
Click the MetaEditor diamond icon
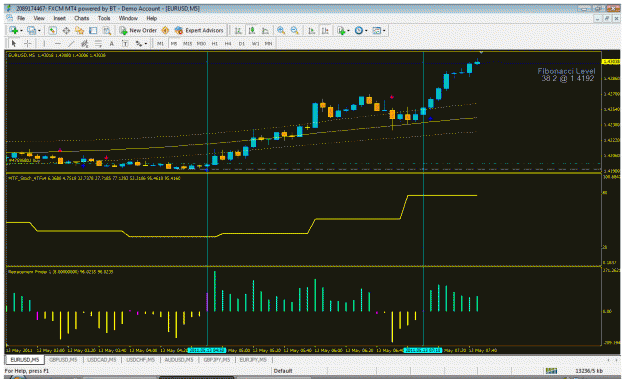(x=165, y=30)
